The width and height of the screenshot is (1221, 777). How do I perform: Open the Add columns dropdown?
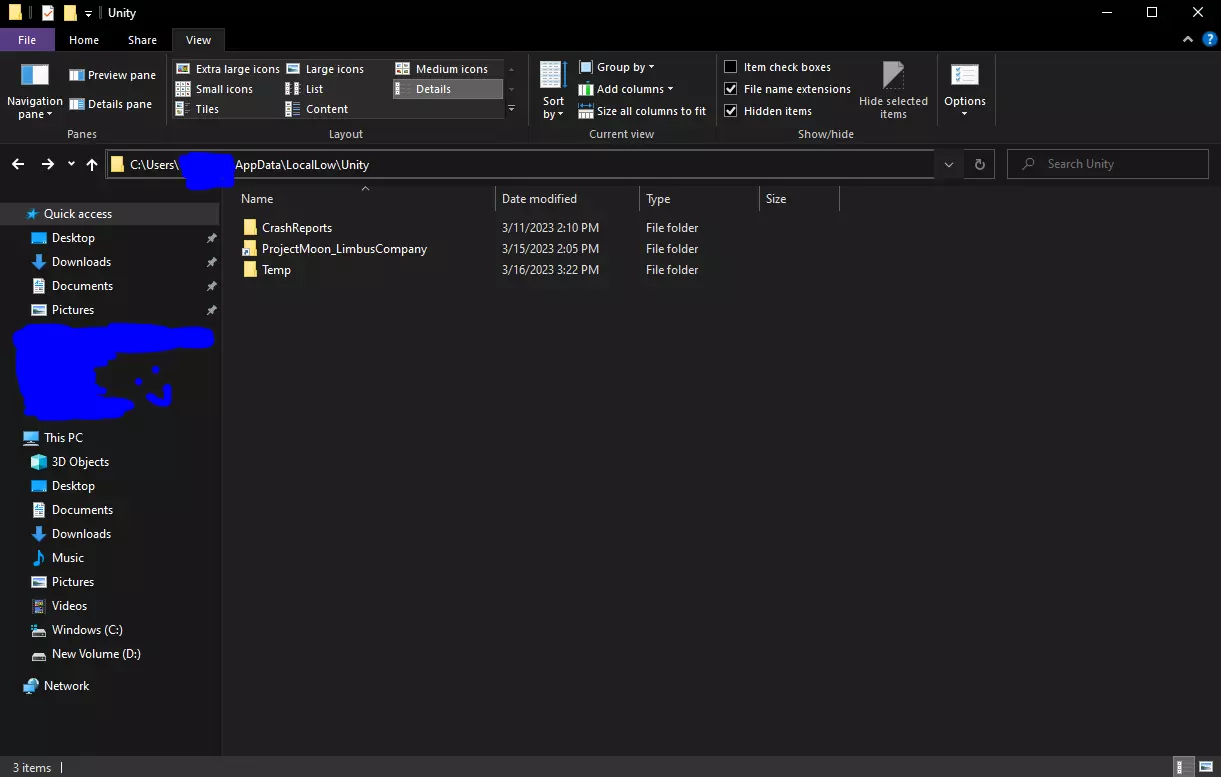[x=626, y=89]
